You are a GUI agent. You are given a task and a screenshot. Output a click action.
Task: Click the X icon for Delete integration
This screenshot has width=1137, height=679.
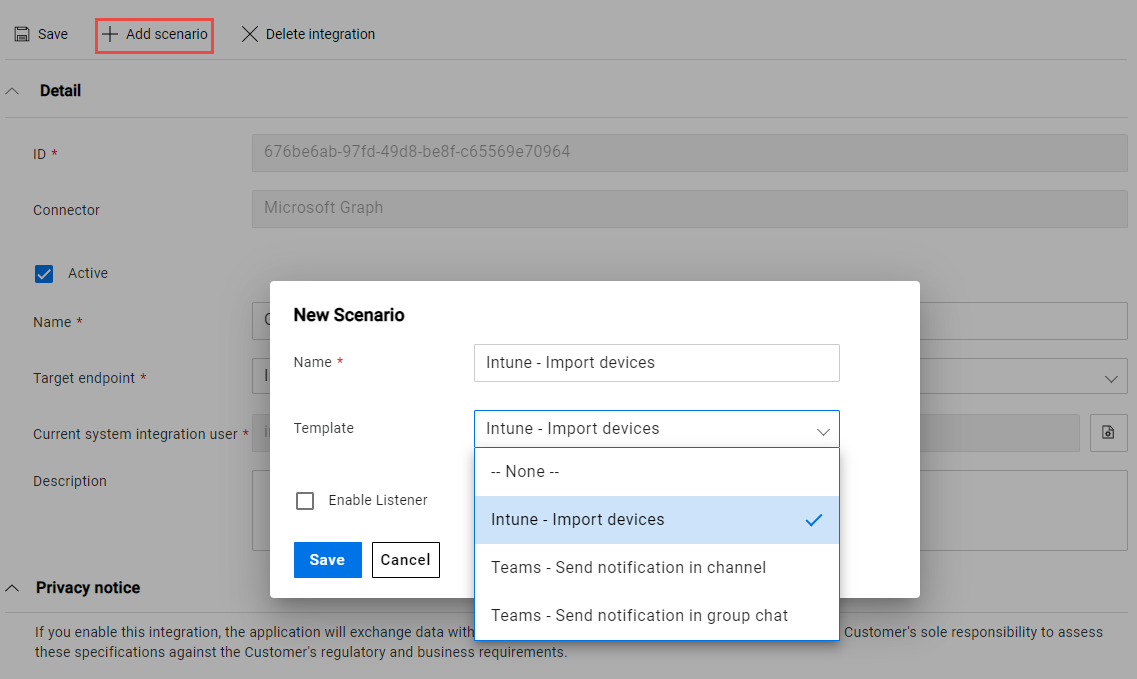click(250, 33)
